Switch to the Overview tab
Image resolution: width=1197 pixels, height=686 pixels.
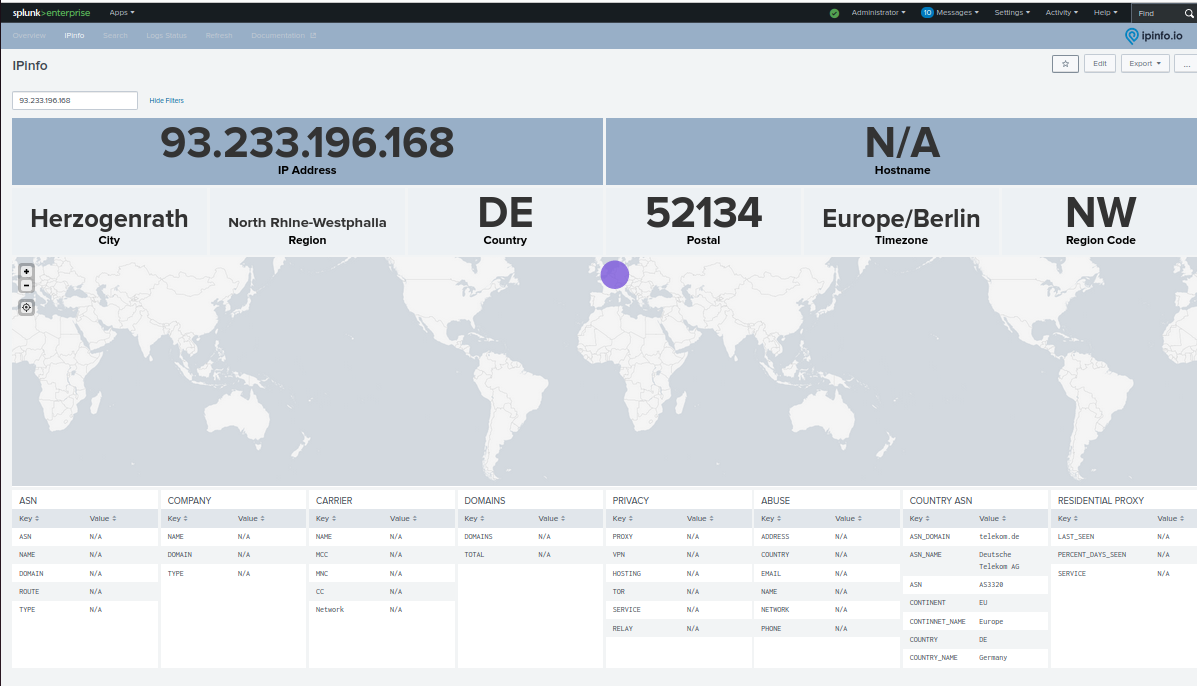[x=29, y=34]
